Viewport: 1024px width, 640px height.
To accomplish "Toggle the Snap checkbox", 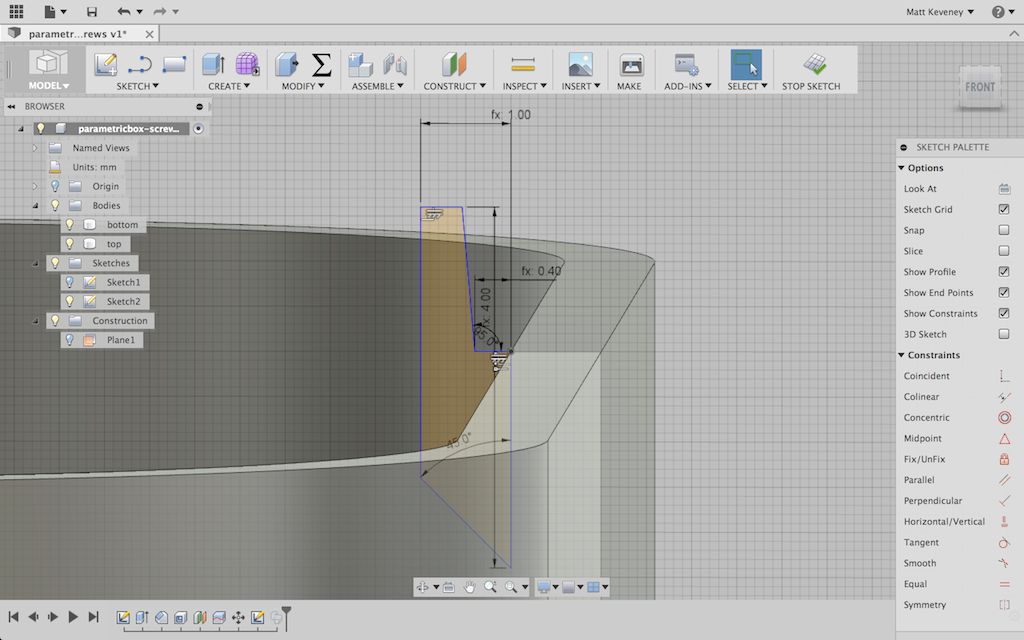I will tap(1004, 230).
